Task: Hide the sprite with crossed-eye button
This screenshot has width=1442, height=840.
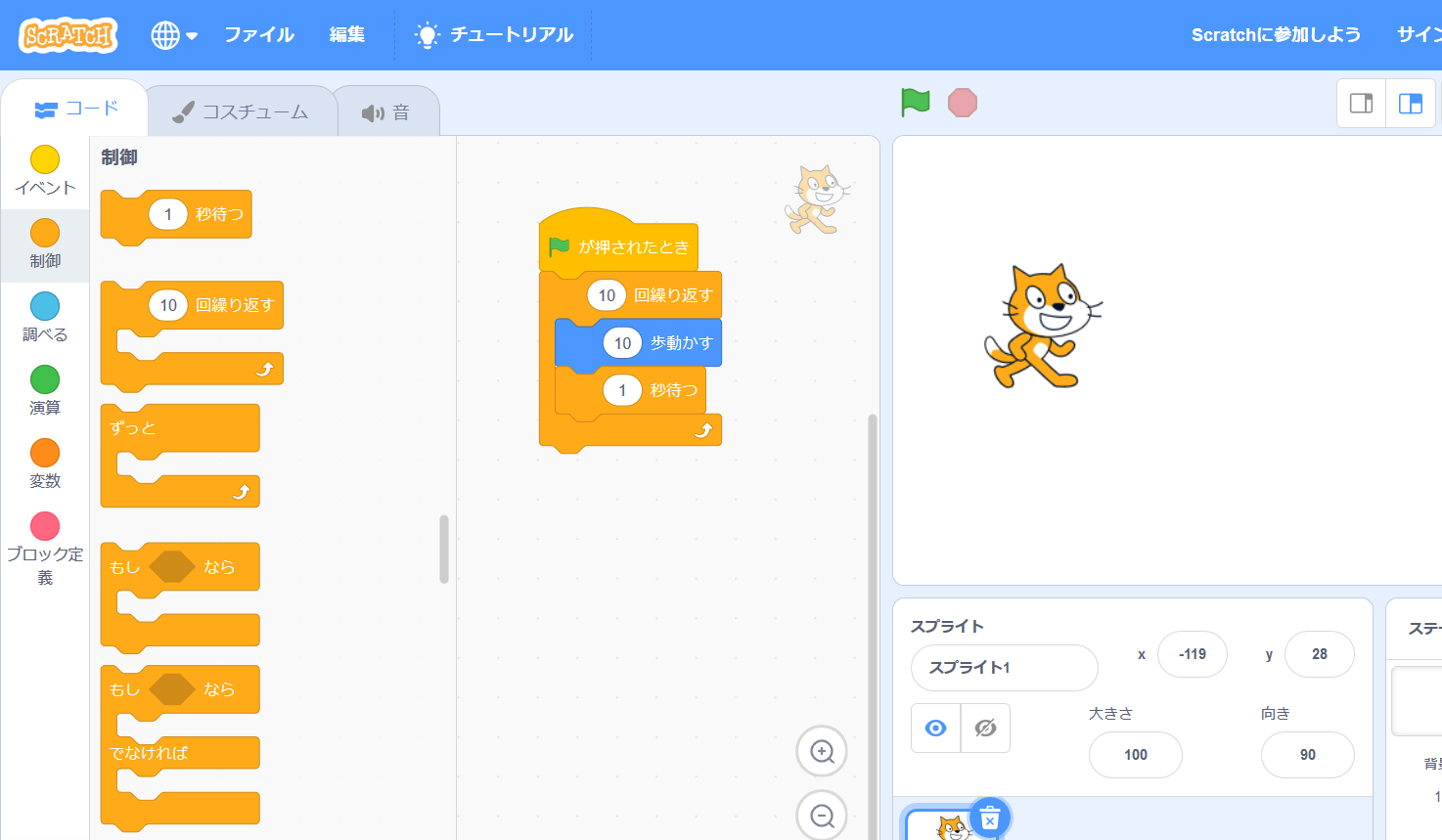Action: pos(985,728)
